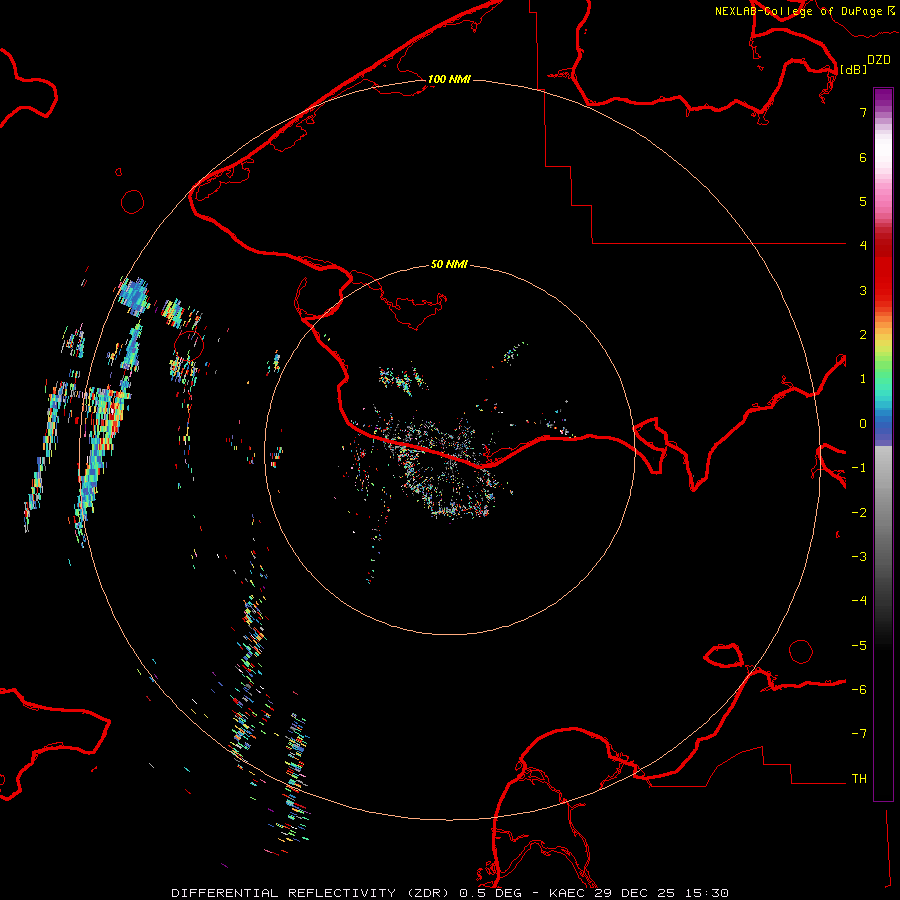Click the 50 NMI range ring label
Screen dimensions: 900x900
tap(449, 264)
